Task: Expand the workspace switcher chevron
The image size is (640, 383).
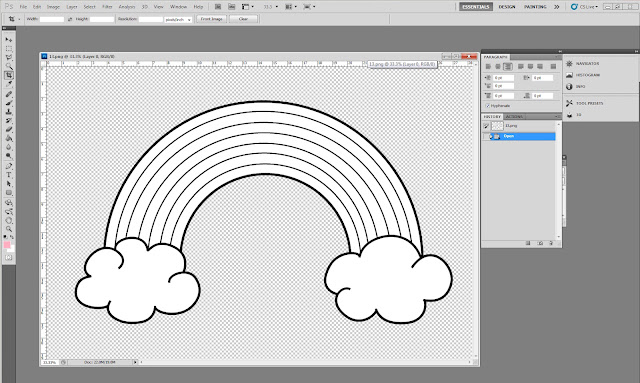Action: [556, 7]
